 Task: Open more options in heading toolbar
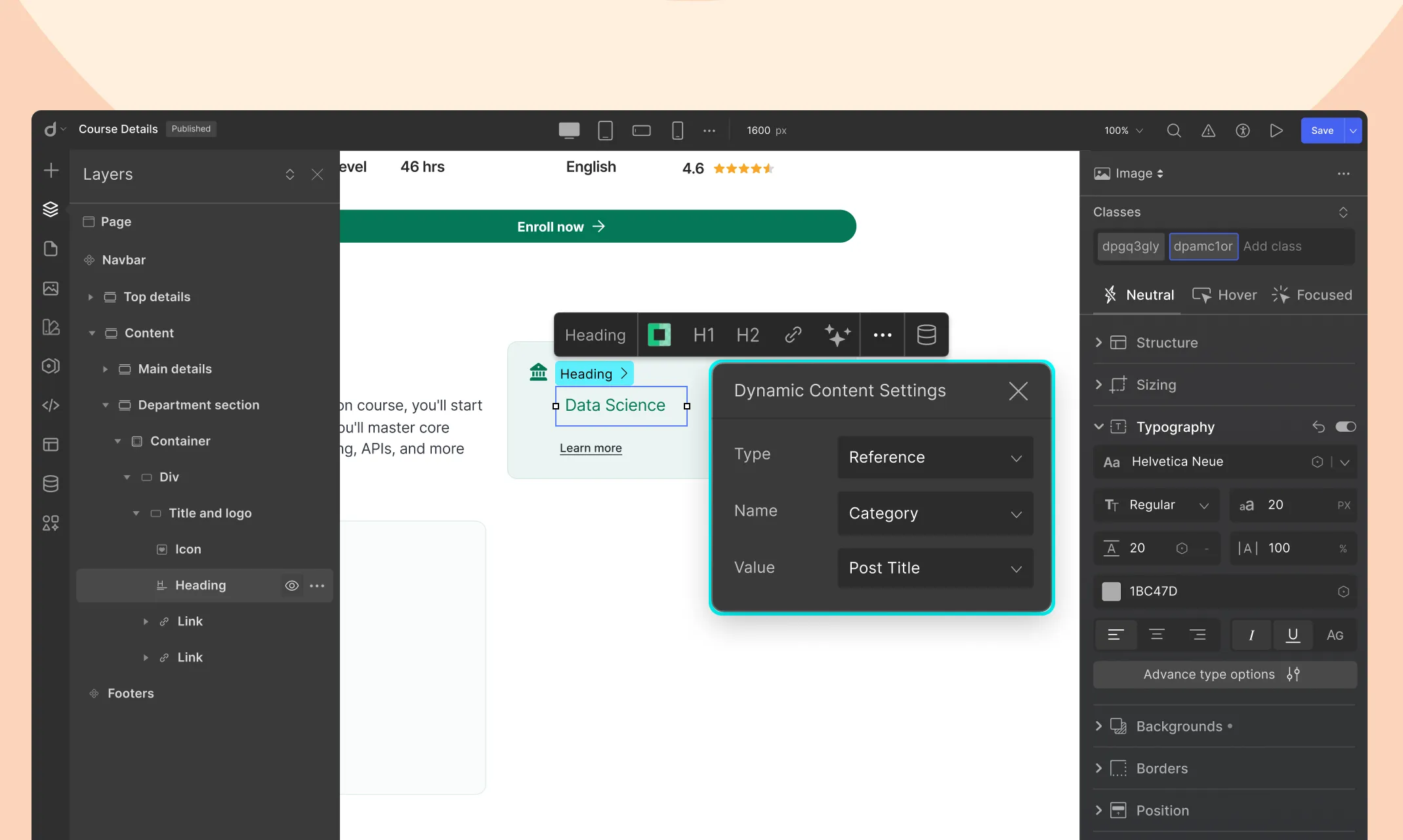[x=883, y=335]
